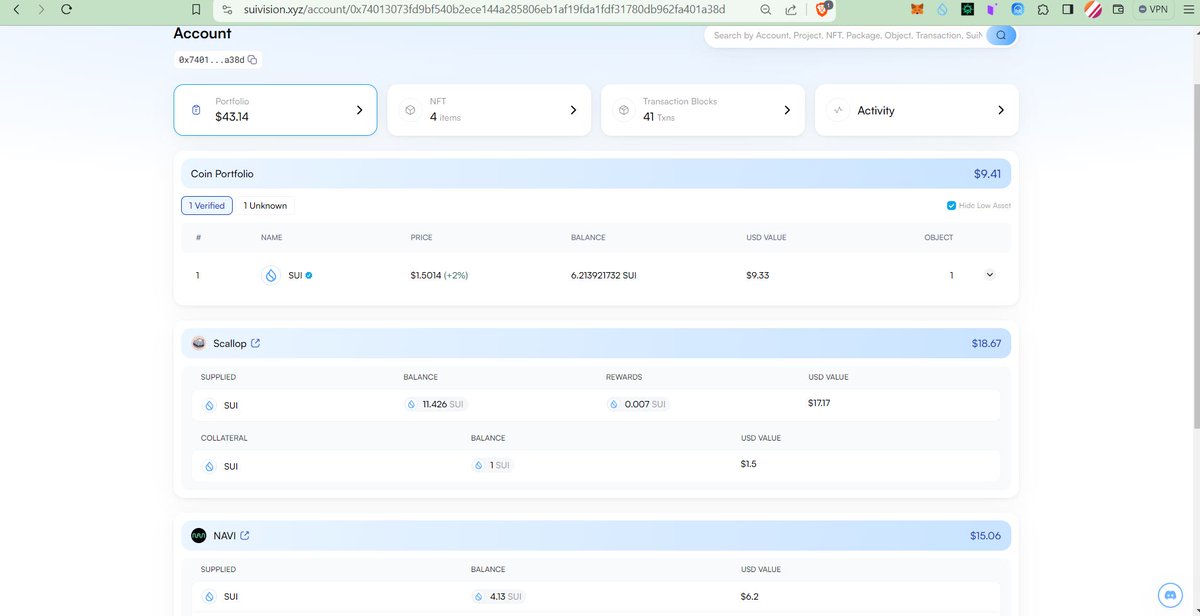Select the Portfolio $43.14 card

[x=275, y=110]
